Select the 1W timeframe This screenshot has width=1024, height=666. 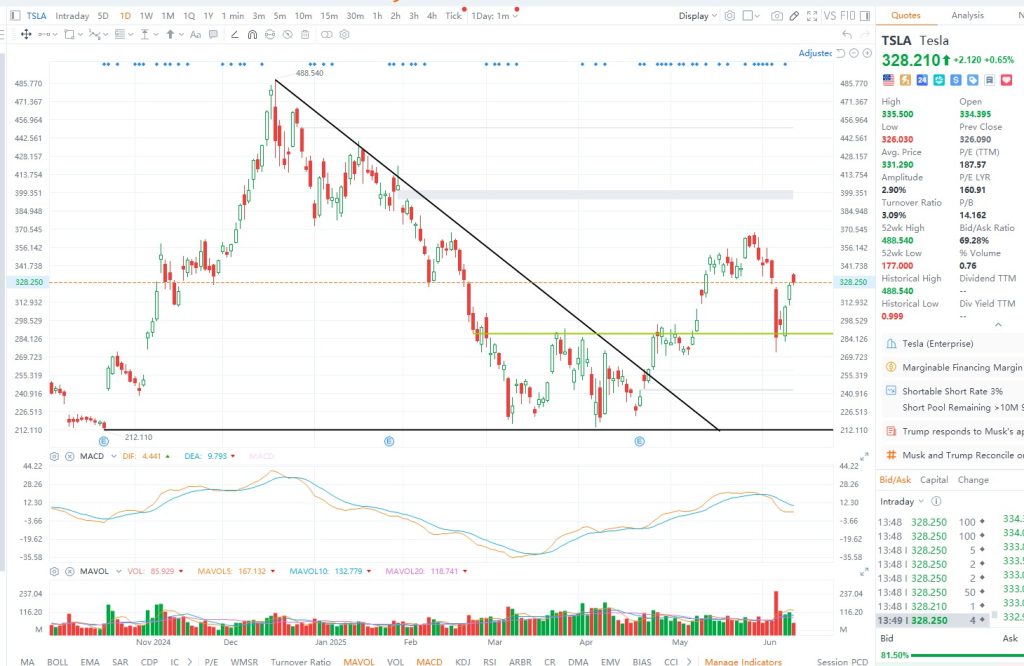point(146,16)
